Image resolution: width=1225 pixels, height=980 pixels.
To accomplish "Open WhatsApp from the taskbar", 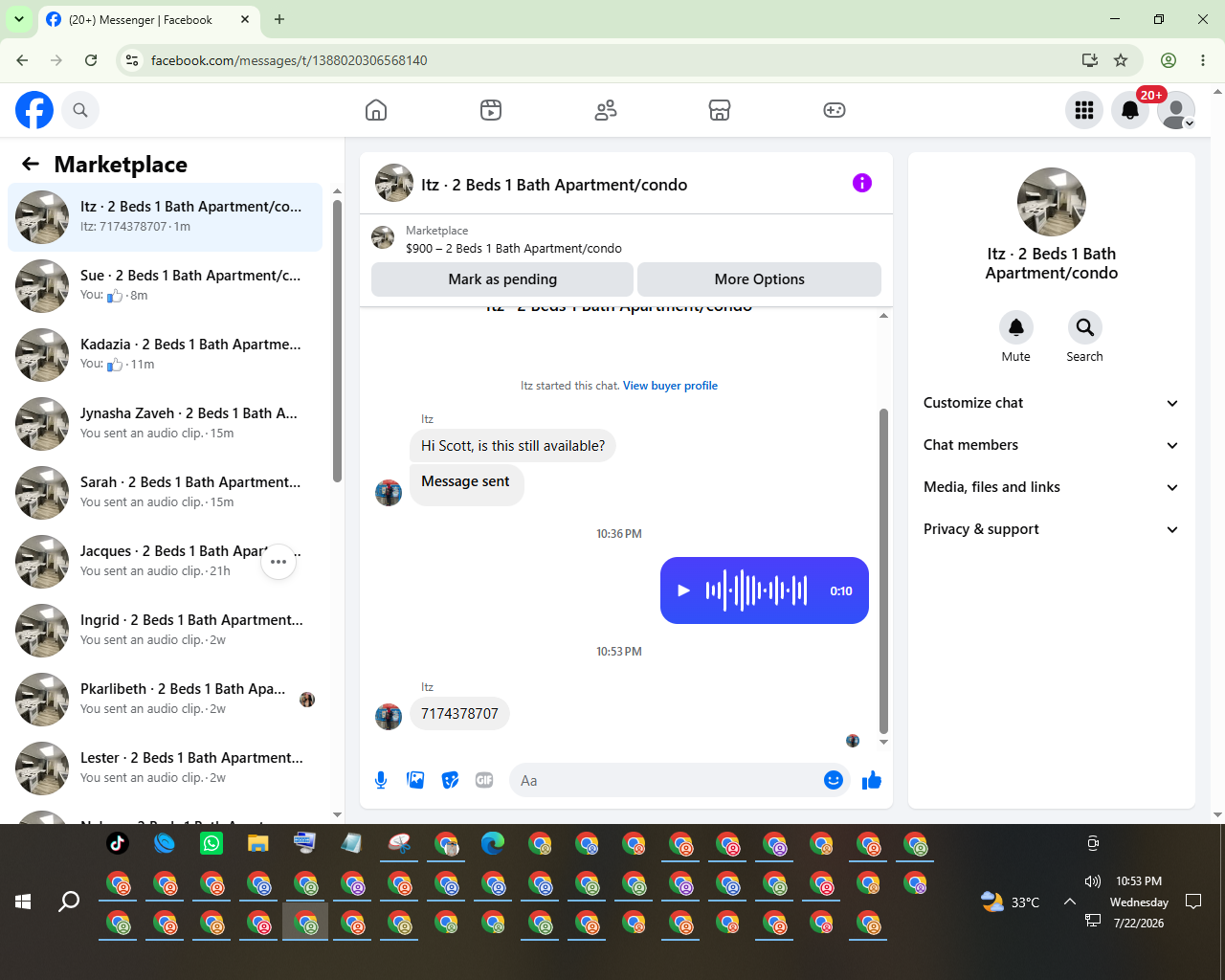I will (x=212, y=843).
